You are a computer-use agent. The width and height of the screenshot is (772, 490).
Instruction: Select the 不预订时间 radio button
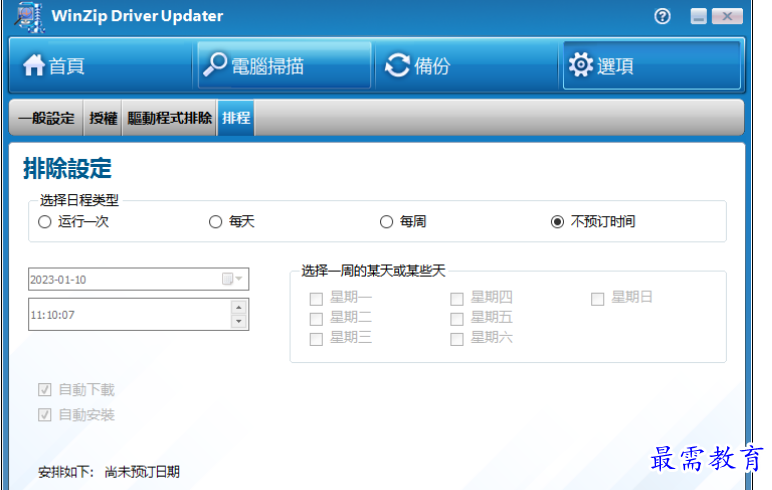click(557, 222)
